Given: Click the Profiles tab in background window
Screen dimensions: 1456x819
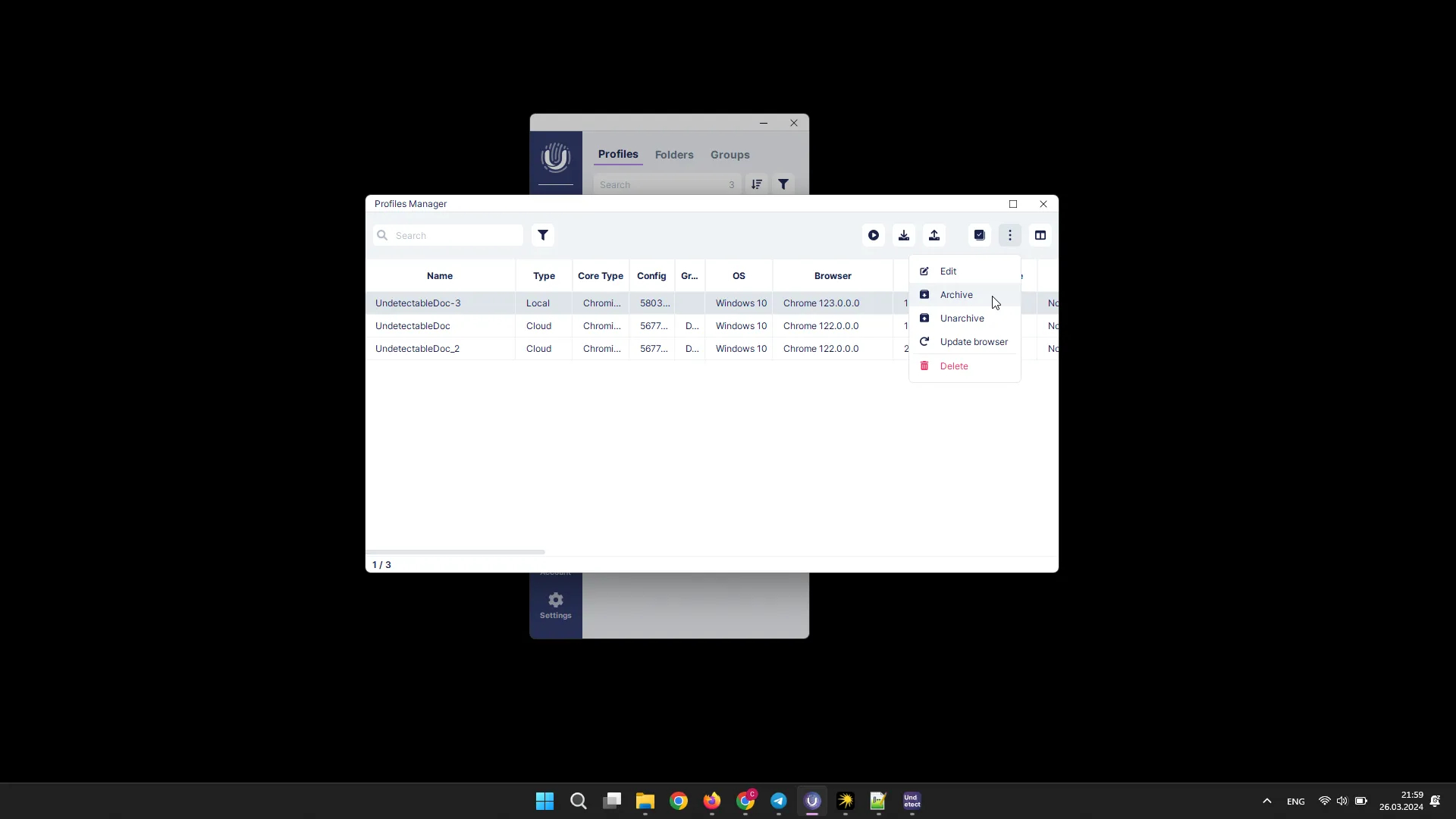Looking at the screenshot, I should 619,154.
